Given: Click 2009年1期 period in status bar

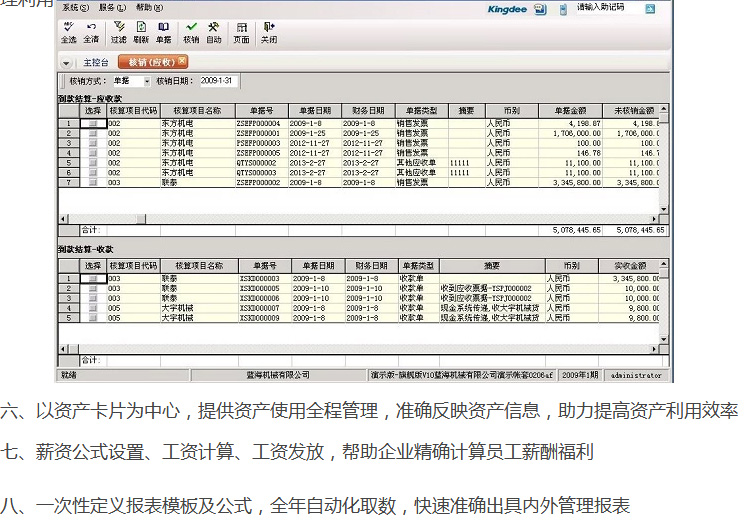Looking at the screenshot, I should tap(580, 375).
